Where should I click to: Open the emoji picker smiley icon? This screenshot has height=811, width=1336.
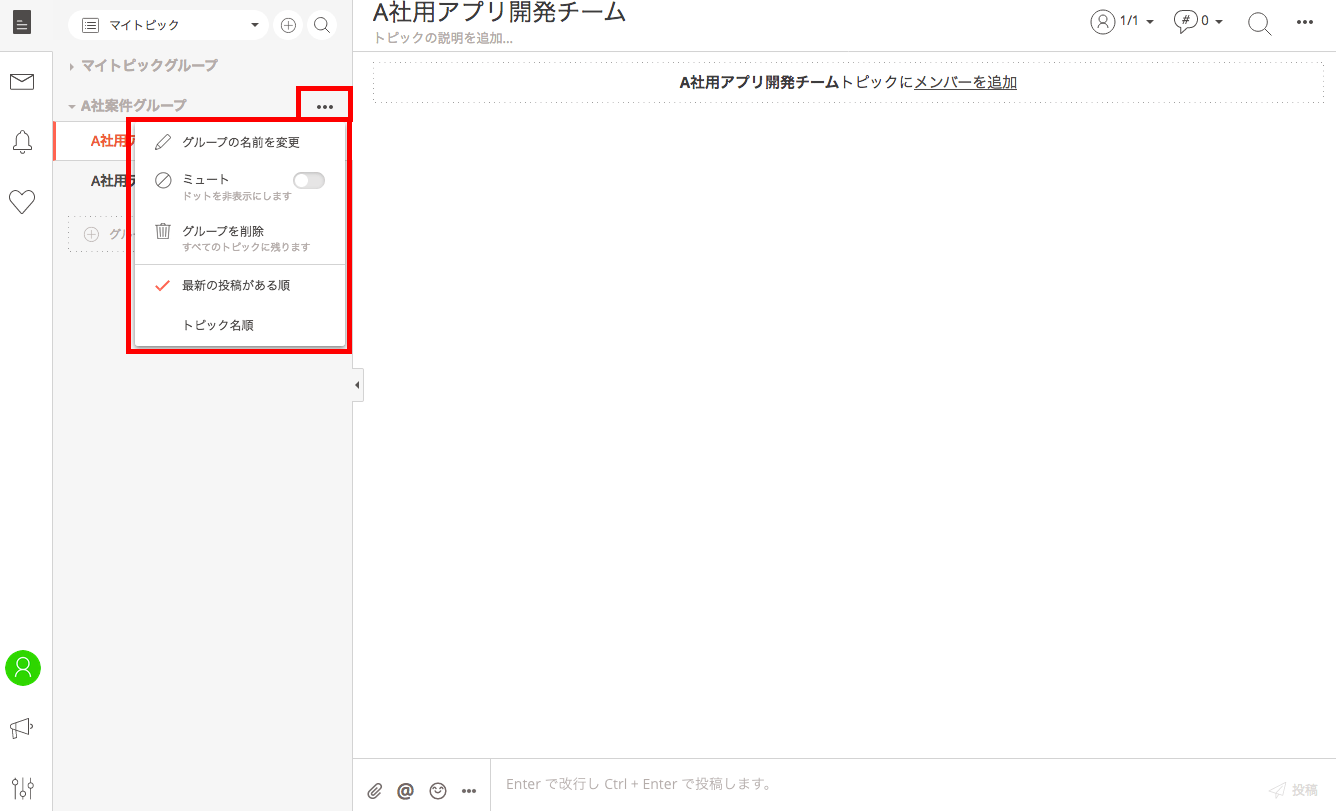coord(438,791)
